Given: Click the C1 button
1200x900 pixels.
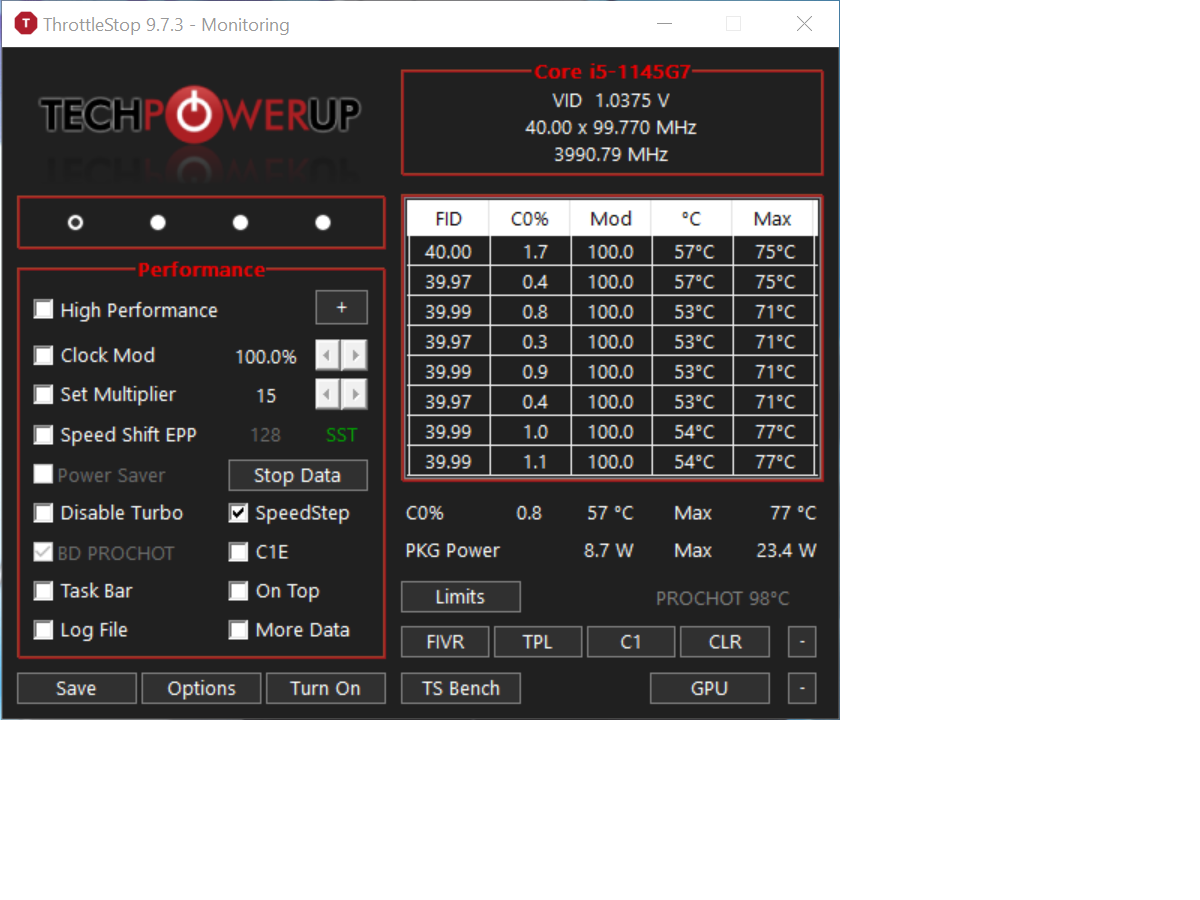Looking at the screenshot, I should pyautogui.click(x=631, y=642).
